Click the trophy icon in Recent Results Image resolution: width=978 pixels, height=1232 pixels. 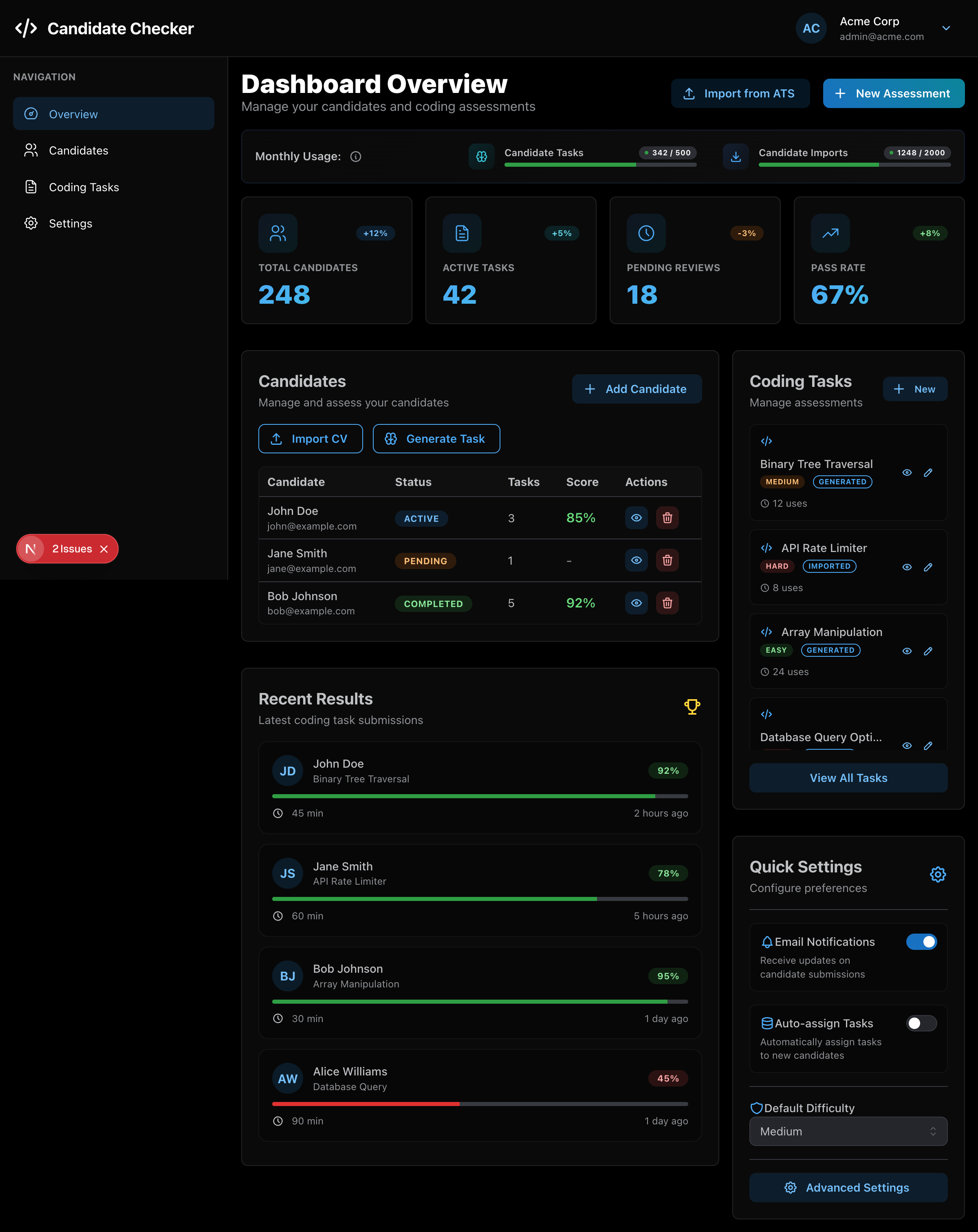pos(692,707)
